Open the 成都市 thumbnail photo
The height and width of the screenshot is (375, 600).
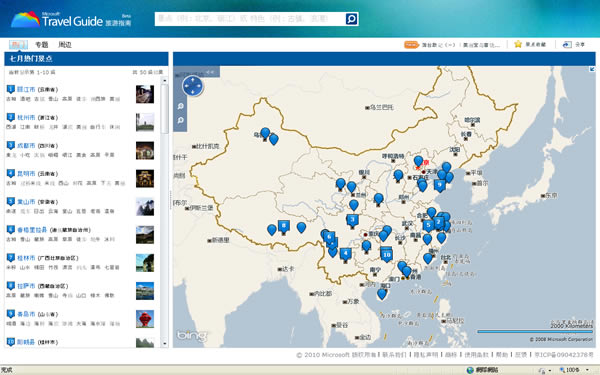(145, 151)
